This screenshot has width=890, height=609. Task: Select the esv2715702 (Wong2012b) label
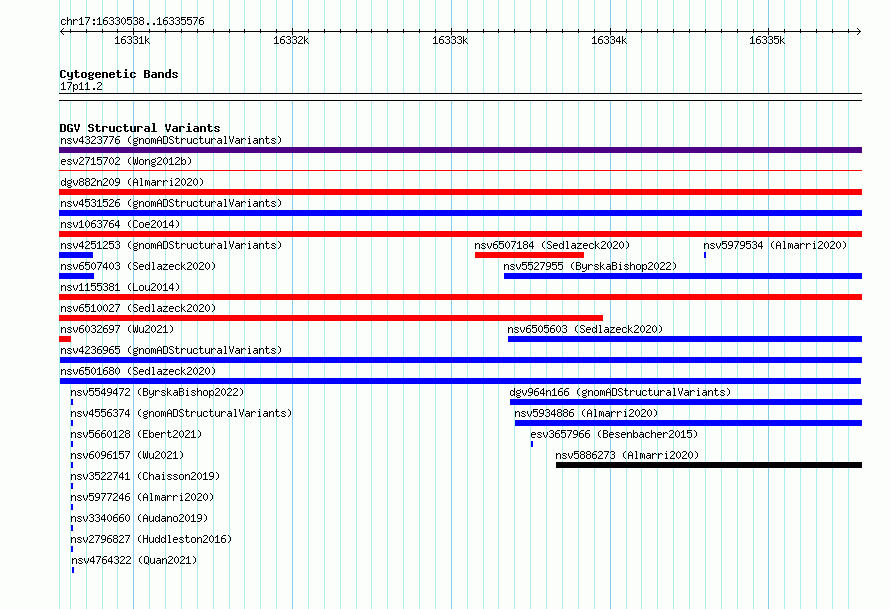[126, 161]
